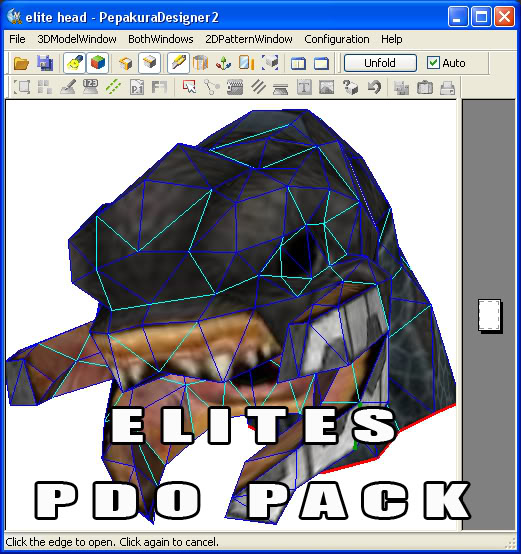Image resolution: width=521 pixels, height=554 pixels.
Task: Click the diagonal lines icon
Action: [x=258, y=87]
